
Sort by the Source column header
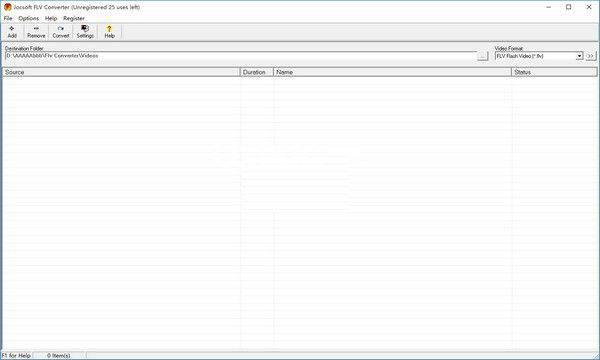click(x=121, y=72)
